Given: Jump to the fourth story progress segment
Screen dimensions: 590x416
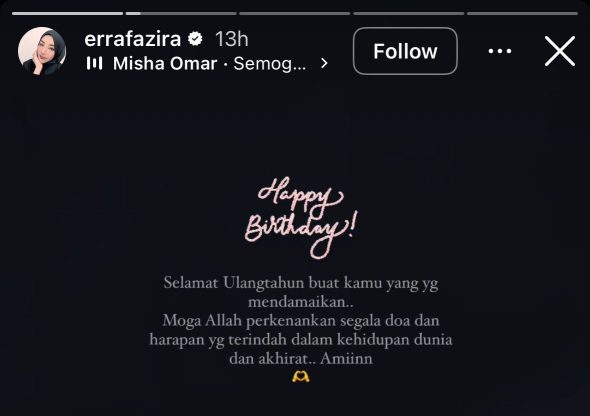Looking at the screenshot, I should click(x=409, y=14).
